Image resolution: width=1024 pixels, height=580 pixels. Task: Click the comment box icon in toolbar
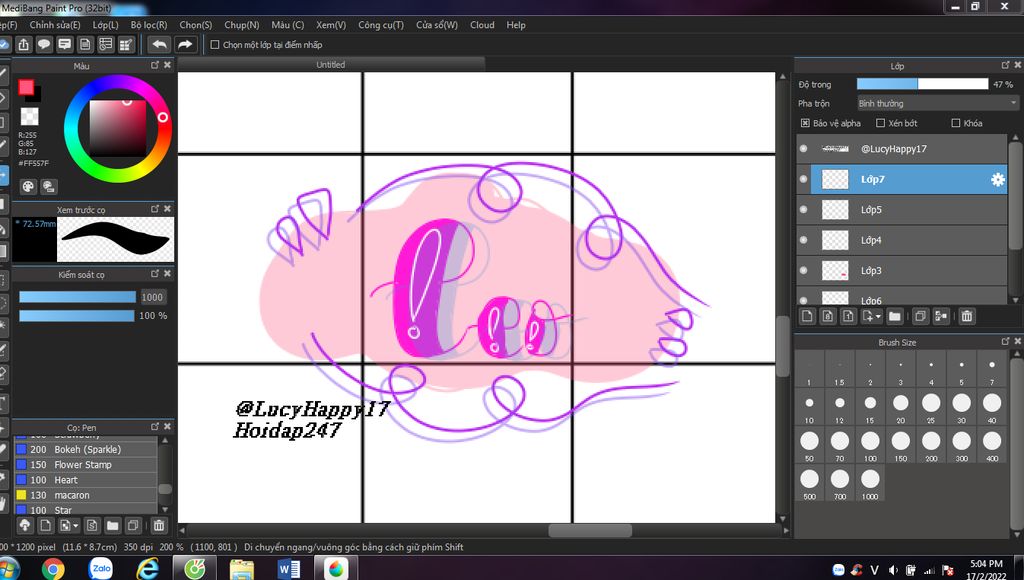click(x=65, y=44)
